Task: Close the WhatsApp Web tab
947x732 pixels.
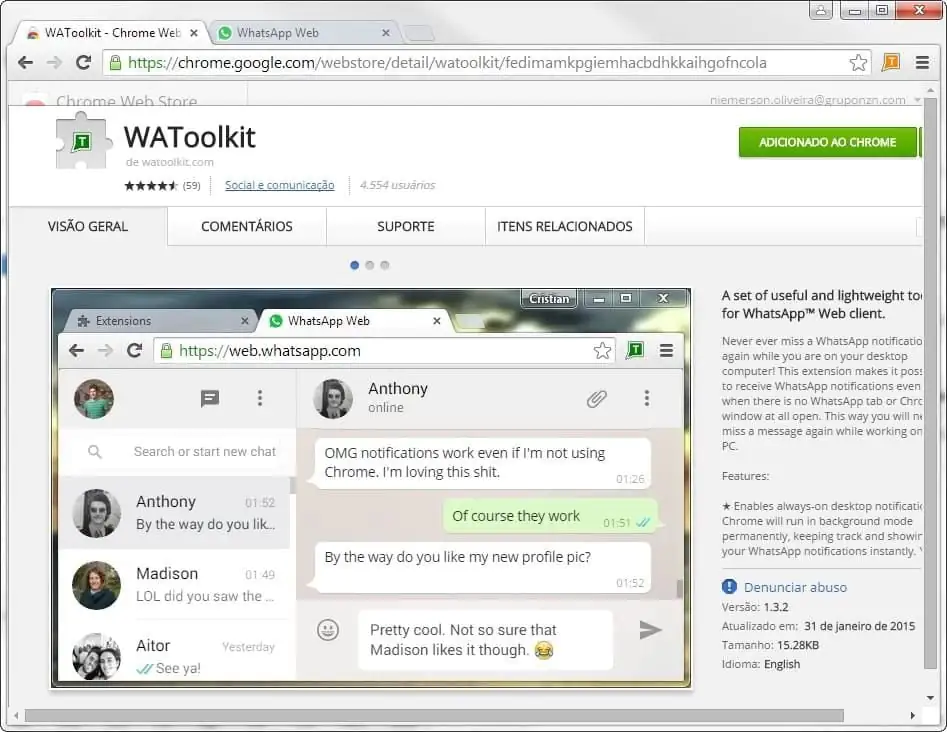Action: [x=386, y=33]
